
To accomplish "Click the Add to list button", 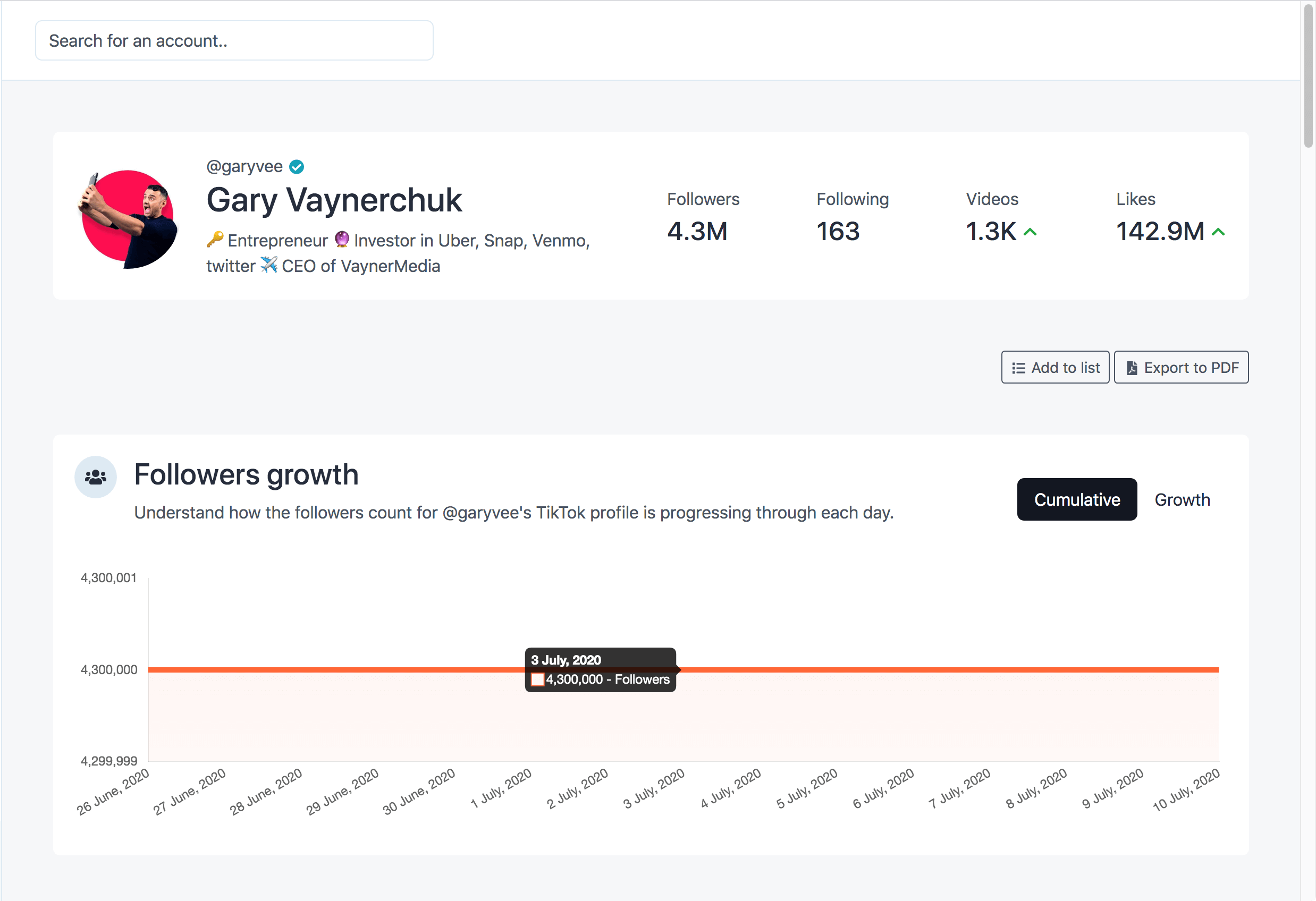I will tap(1055, 367).
